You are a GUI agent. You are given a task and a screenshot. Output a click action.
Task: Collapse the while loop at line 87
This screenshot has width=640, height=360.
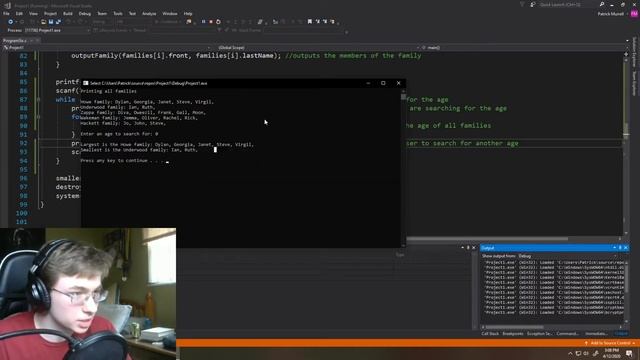click(38, 99)
